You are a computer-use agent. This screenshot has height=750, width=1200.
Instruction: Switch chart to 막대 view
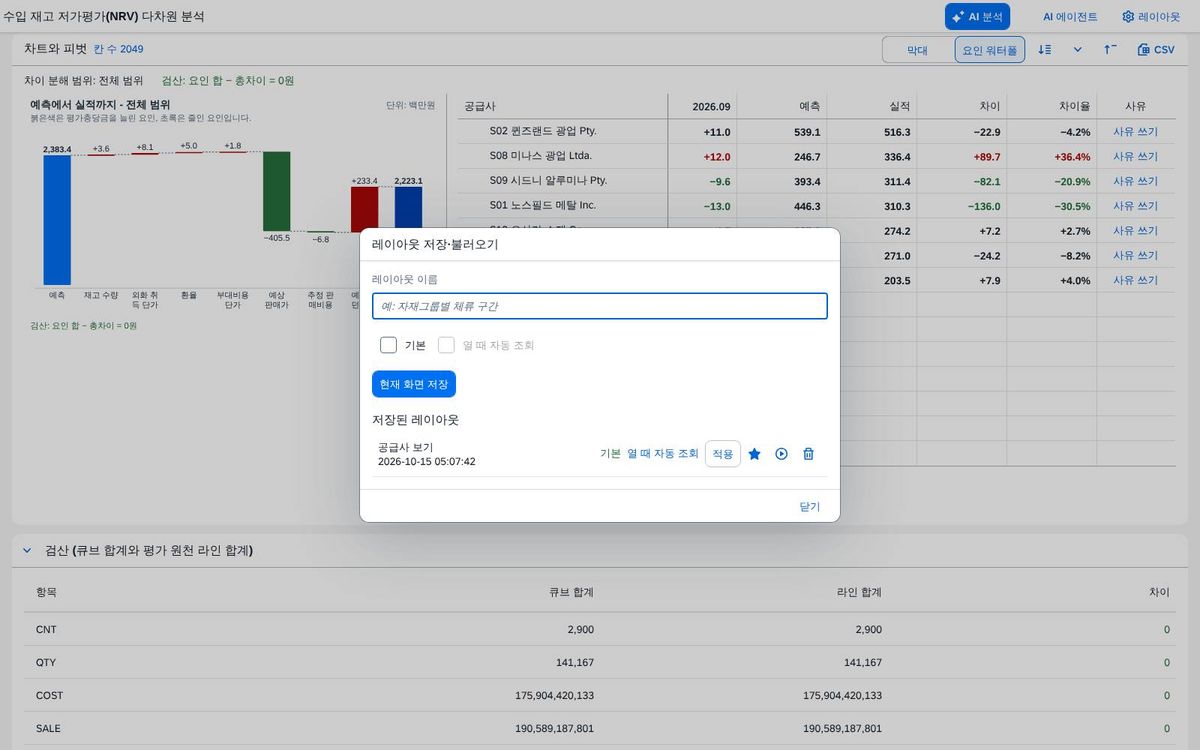pyautogui.click(x=917, y=50)
